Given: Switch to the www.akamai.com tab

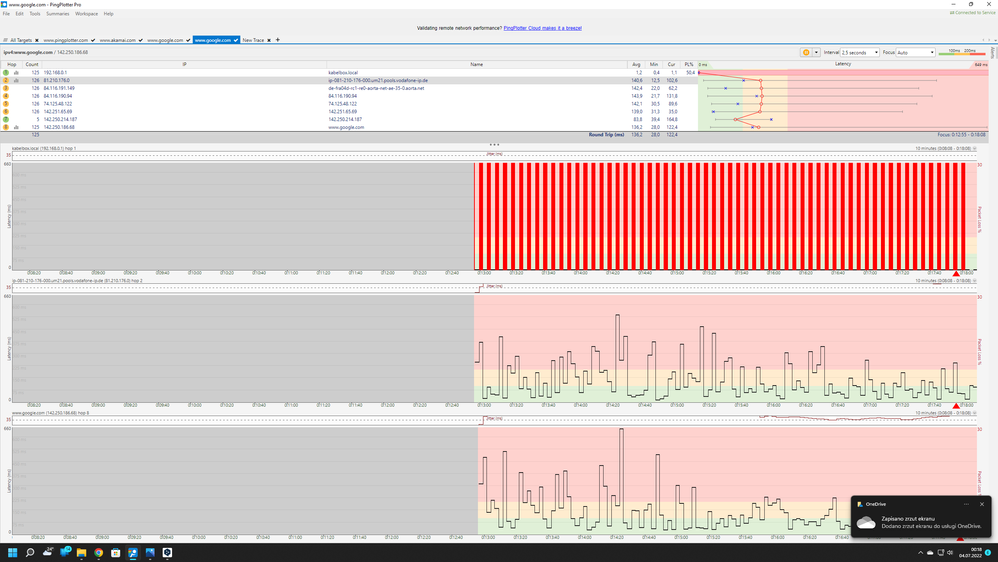Looking at the screenshot, I should 118,40.
